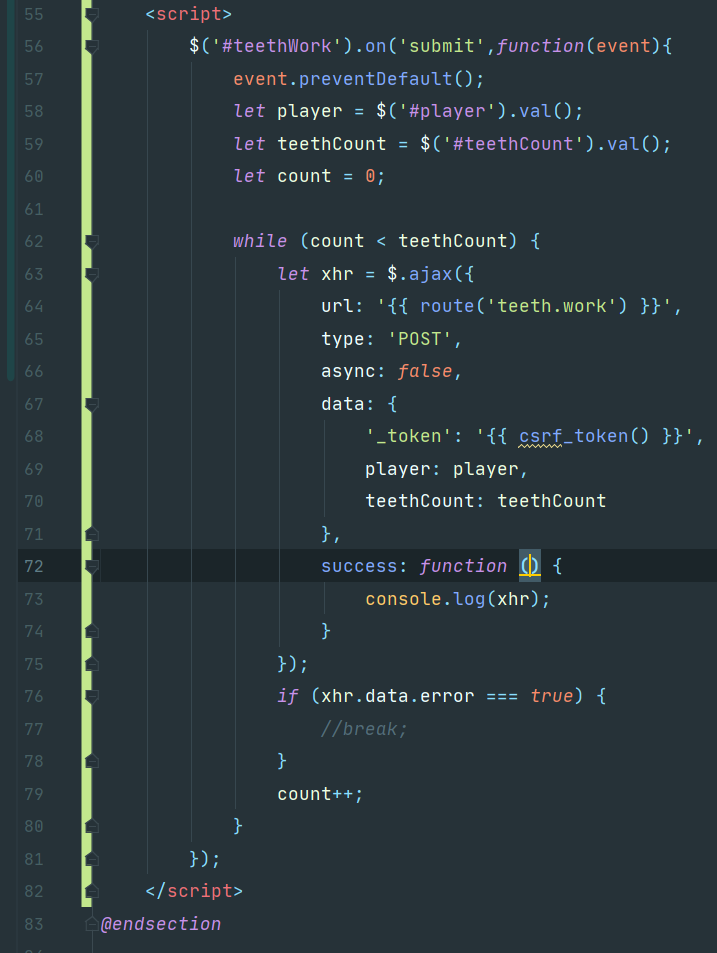Place cursor on 'event.preventDefault();'
717x953 pixels.
[358, 79]
